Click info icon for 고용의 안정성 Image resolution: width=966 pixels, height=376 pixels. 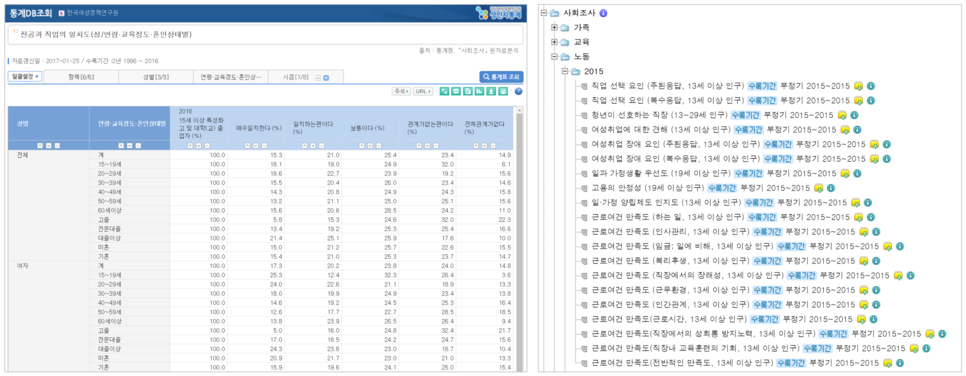click(x=831, y=187)
